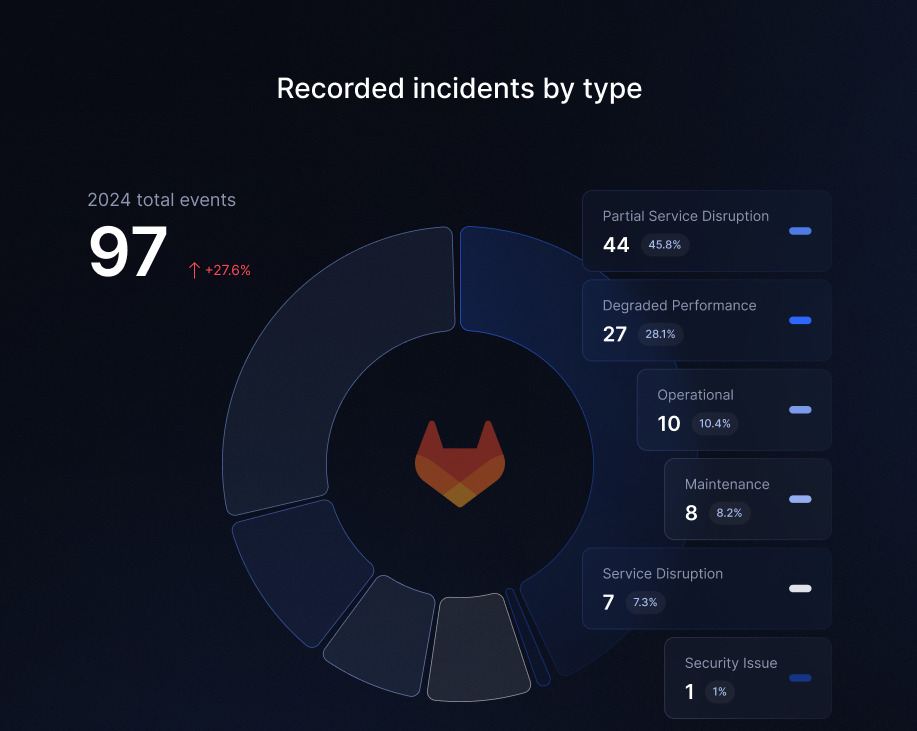Viewport: 917px width, 731px height.
Task: Click the white-outlined donut segment at the bottom
Action: point(478,648)
